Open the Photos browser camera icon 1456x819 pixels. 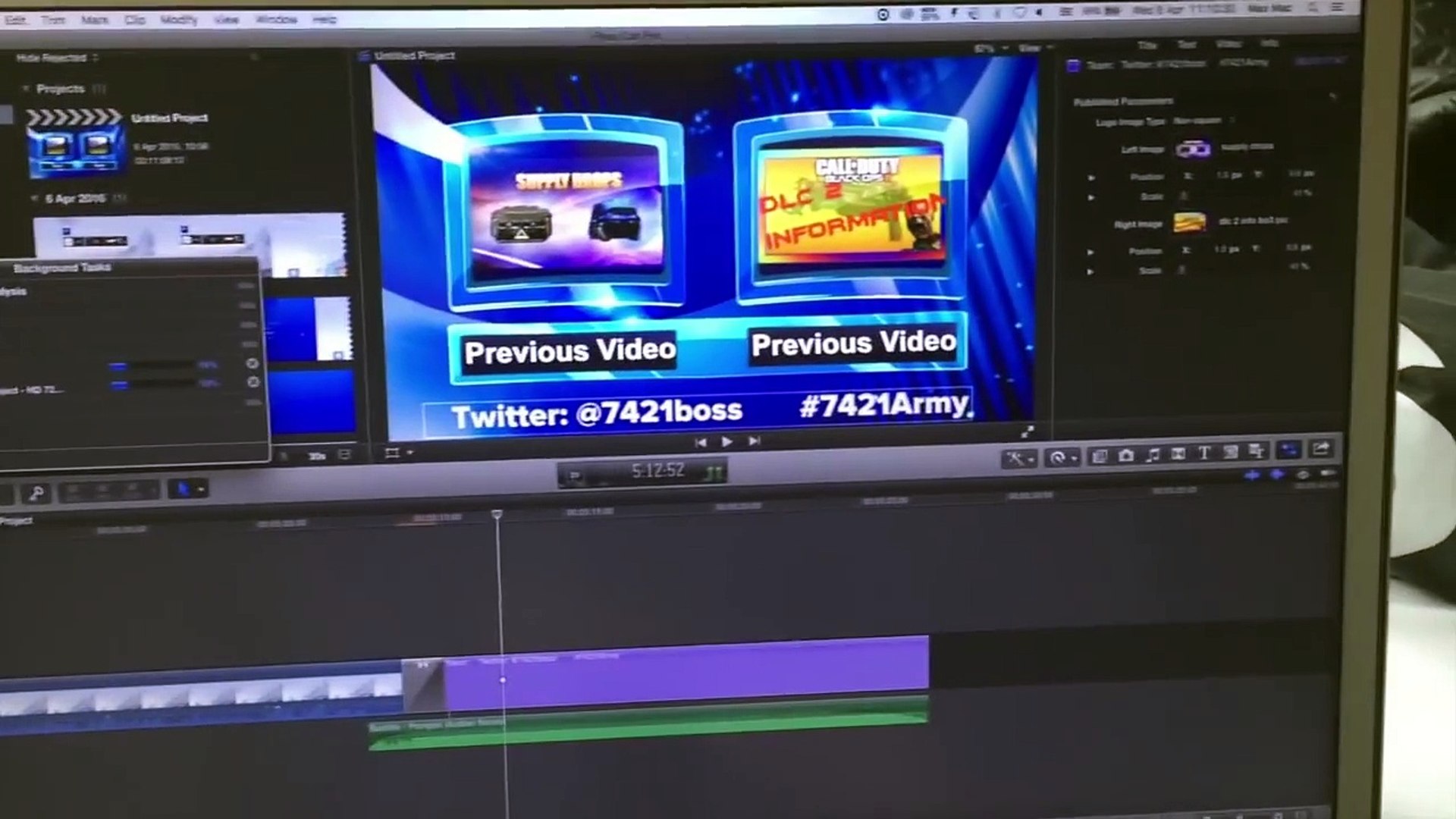tap(1126, 455)
